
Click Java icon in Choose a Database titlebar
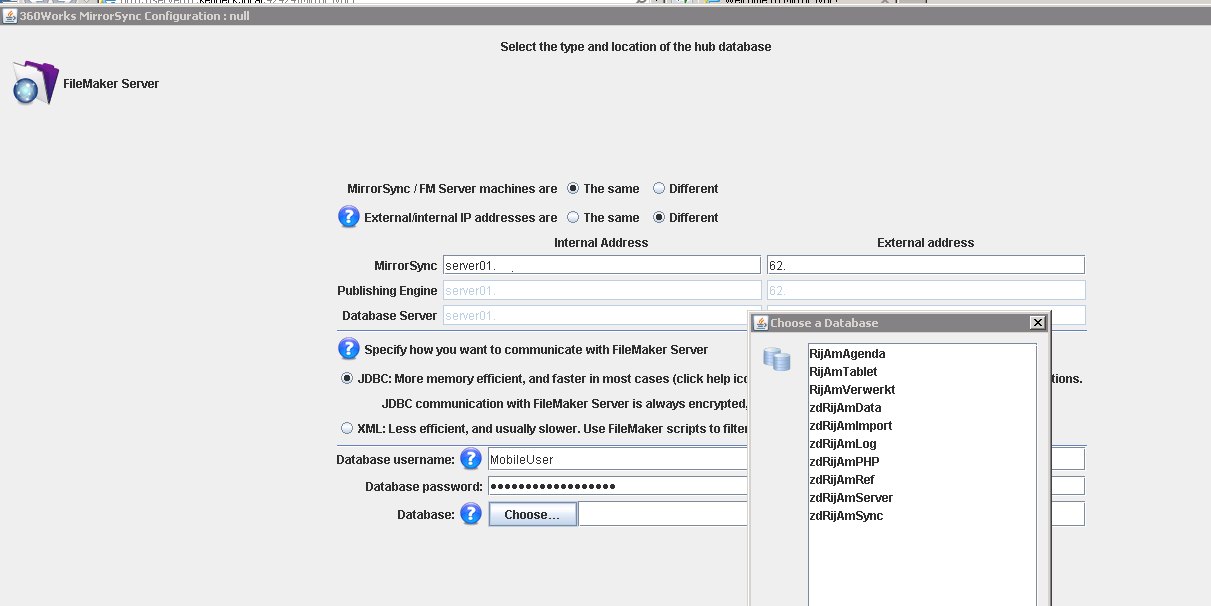[760, 323]
